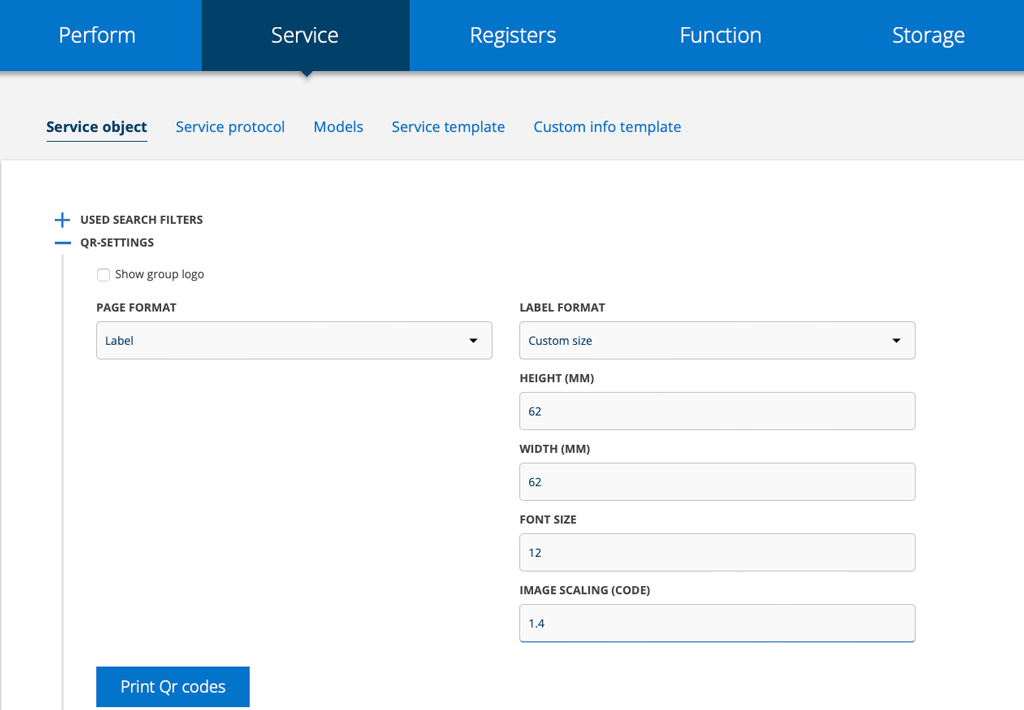Open the Perform main tab
This screenshot has width=1024, height=710.
97,35
